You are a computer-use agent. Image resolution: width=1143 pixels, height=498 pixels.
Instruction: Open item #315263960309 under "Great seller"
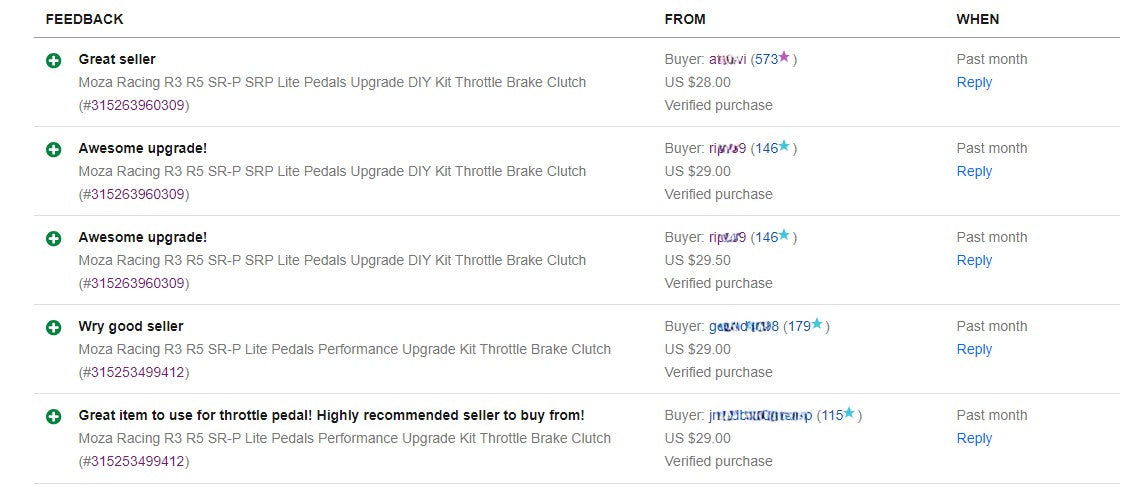pyautogui.click(x=134, y=105)
